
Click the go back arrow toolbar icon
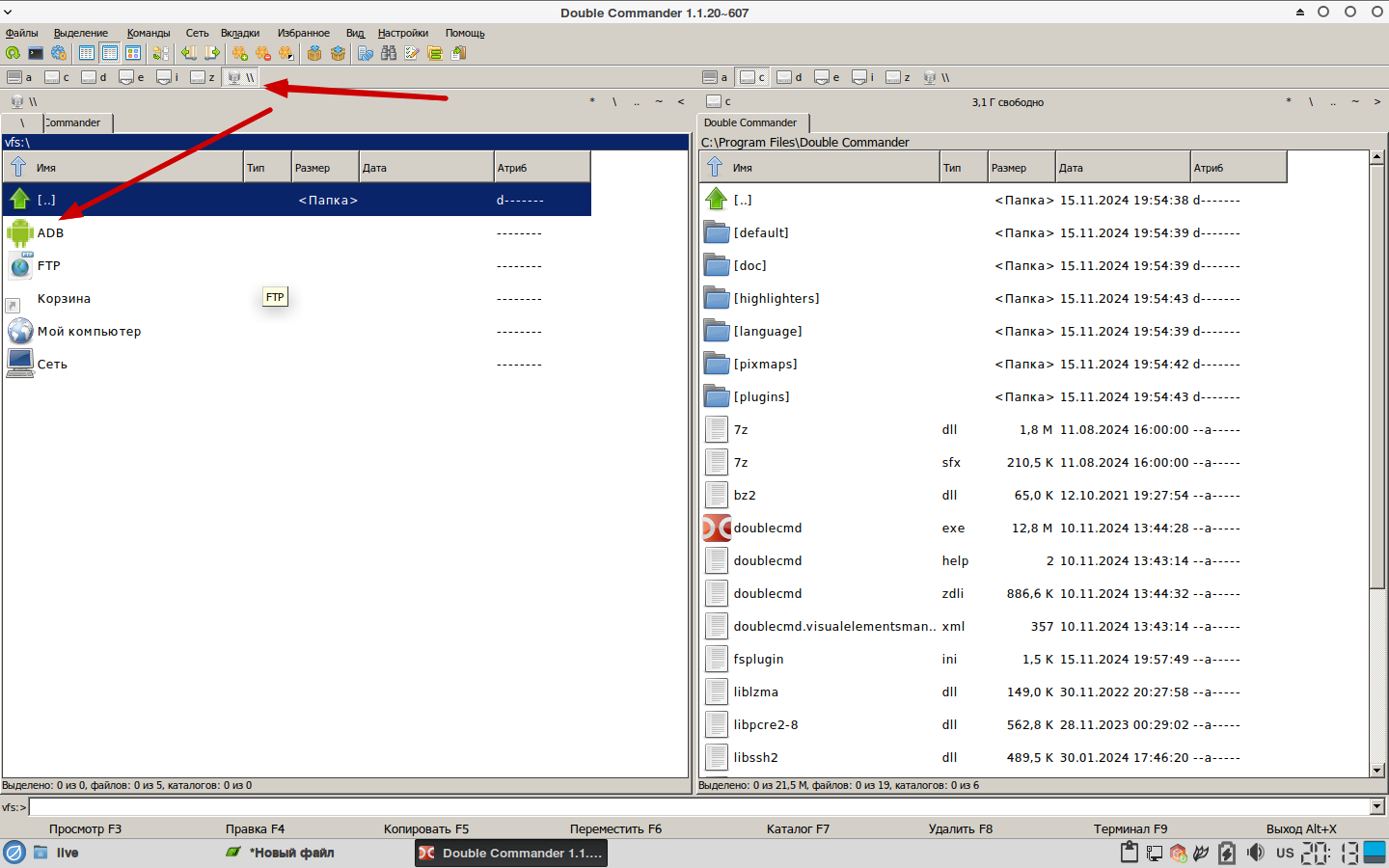189,53
